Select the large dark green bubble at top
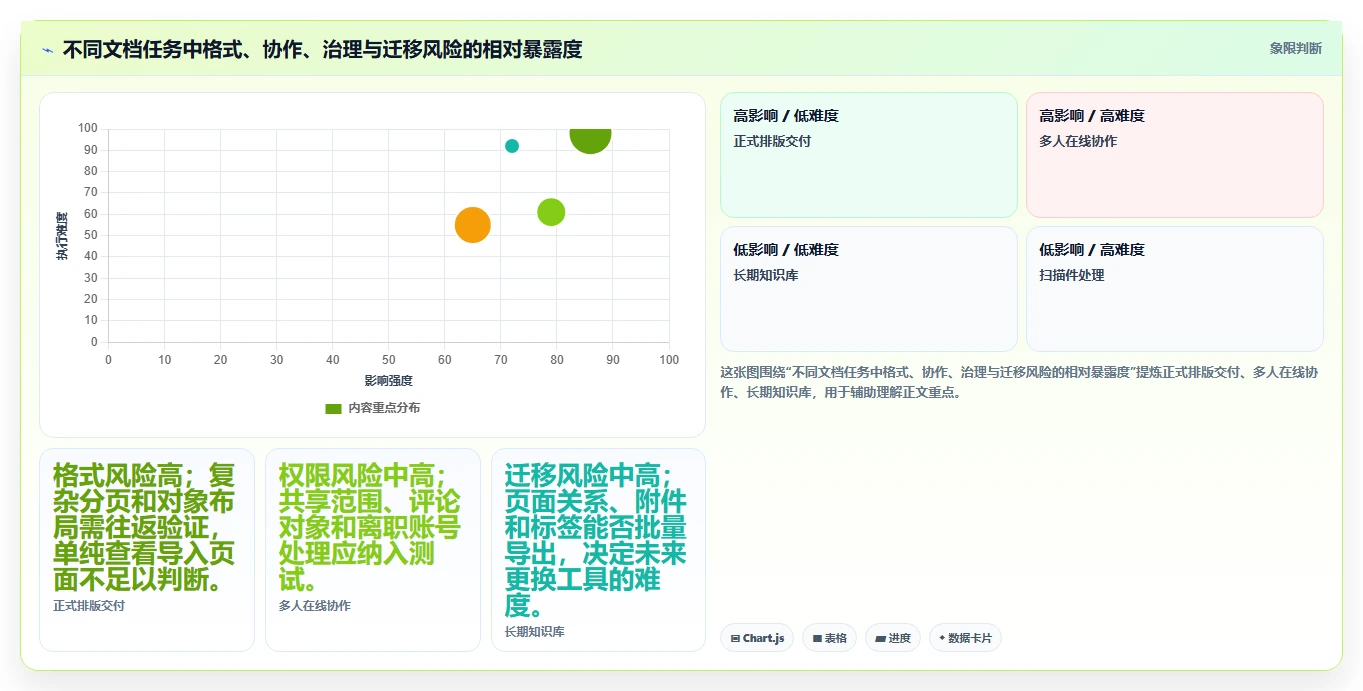This screenshot has height=691, width=1363. (590, 138)
